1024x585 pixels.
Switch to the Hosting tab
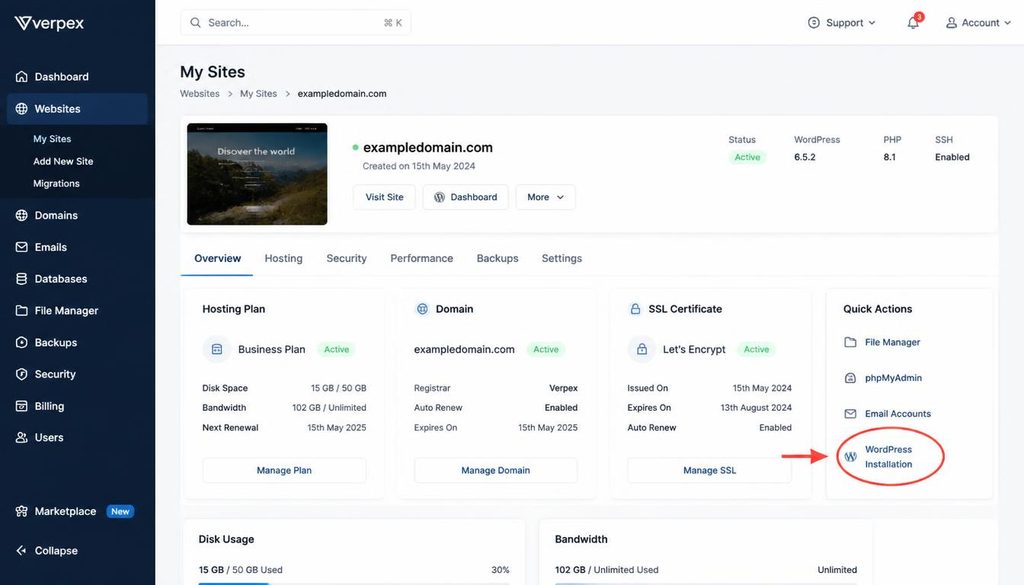point(283,259)
